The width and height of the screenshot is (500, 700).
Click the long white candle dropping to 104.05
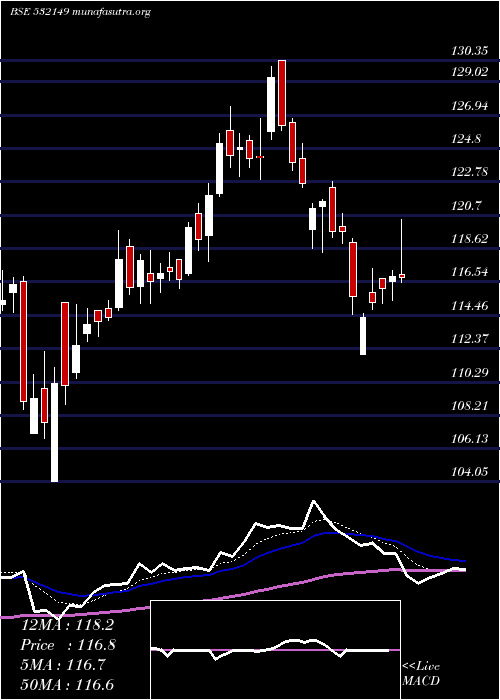pyautogui.click(x=54, y=425)
